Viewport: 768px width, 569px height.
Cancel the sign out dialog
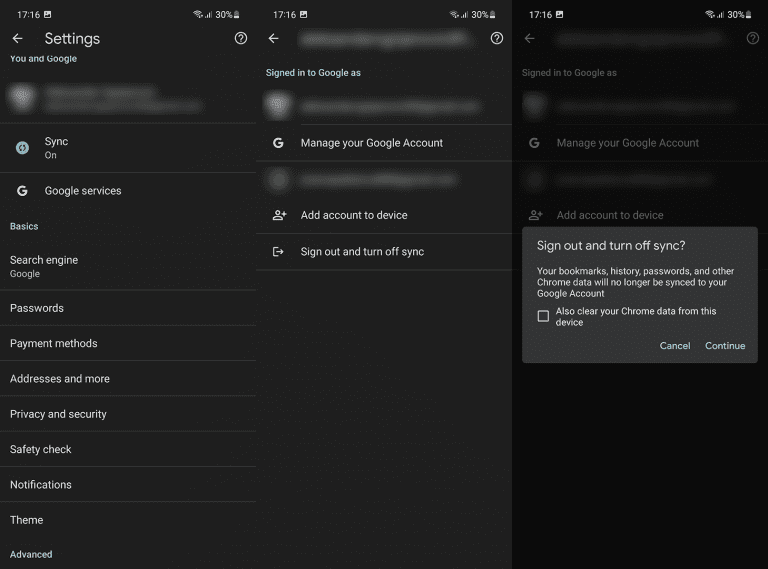coord(674,346)
